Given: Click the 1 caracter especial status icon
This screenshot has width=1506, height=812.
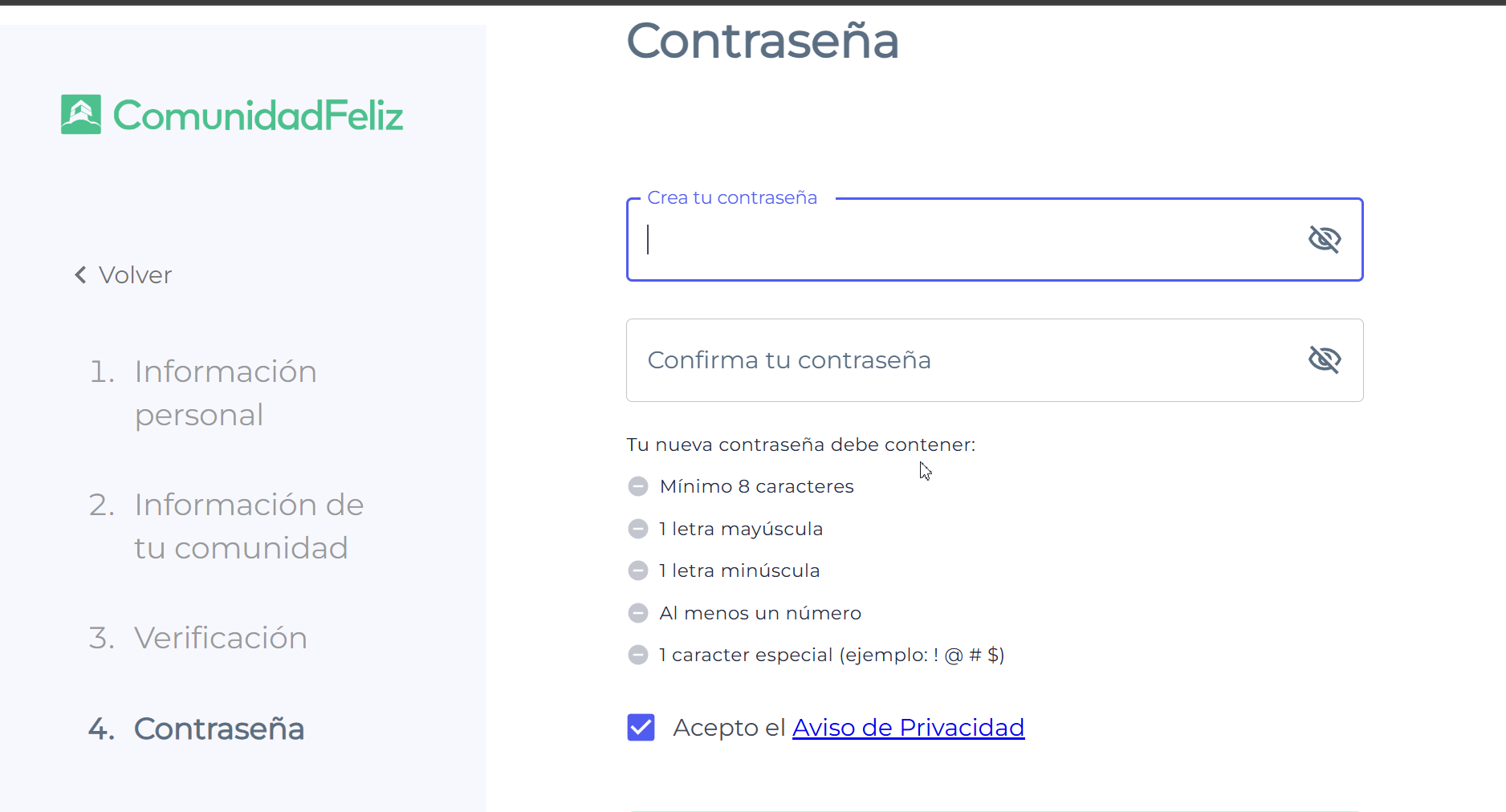Looking at the screenshot, I should point(638,655).
